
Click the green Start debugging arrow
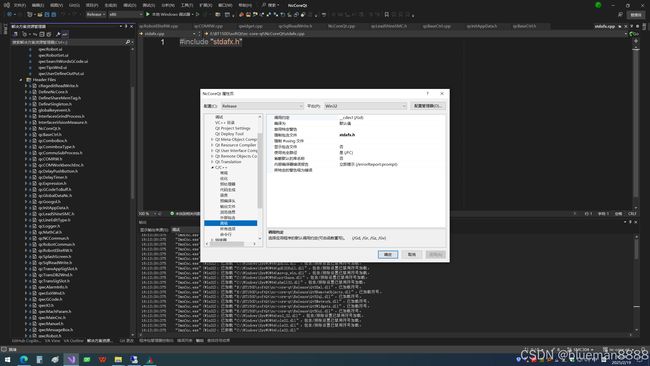pyautogui.click(x=148, y=15)
